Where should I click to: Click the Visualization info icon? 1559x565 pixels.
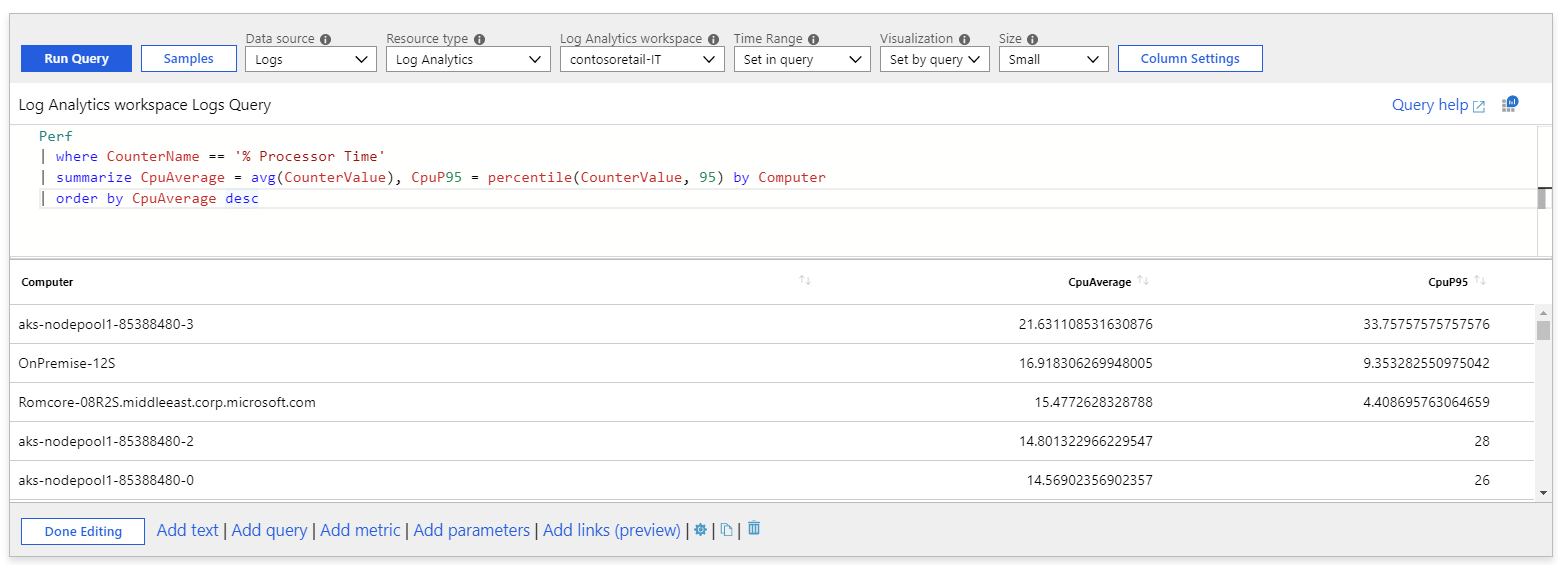point(964,39)
